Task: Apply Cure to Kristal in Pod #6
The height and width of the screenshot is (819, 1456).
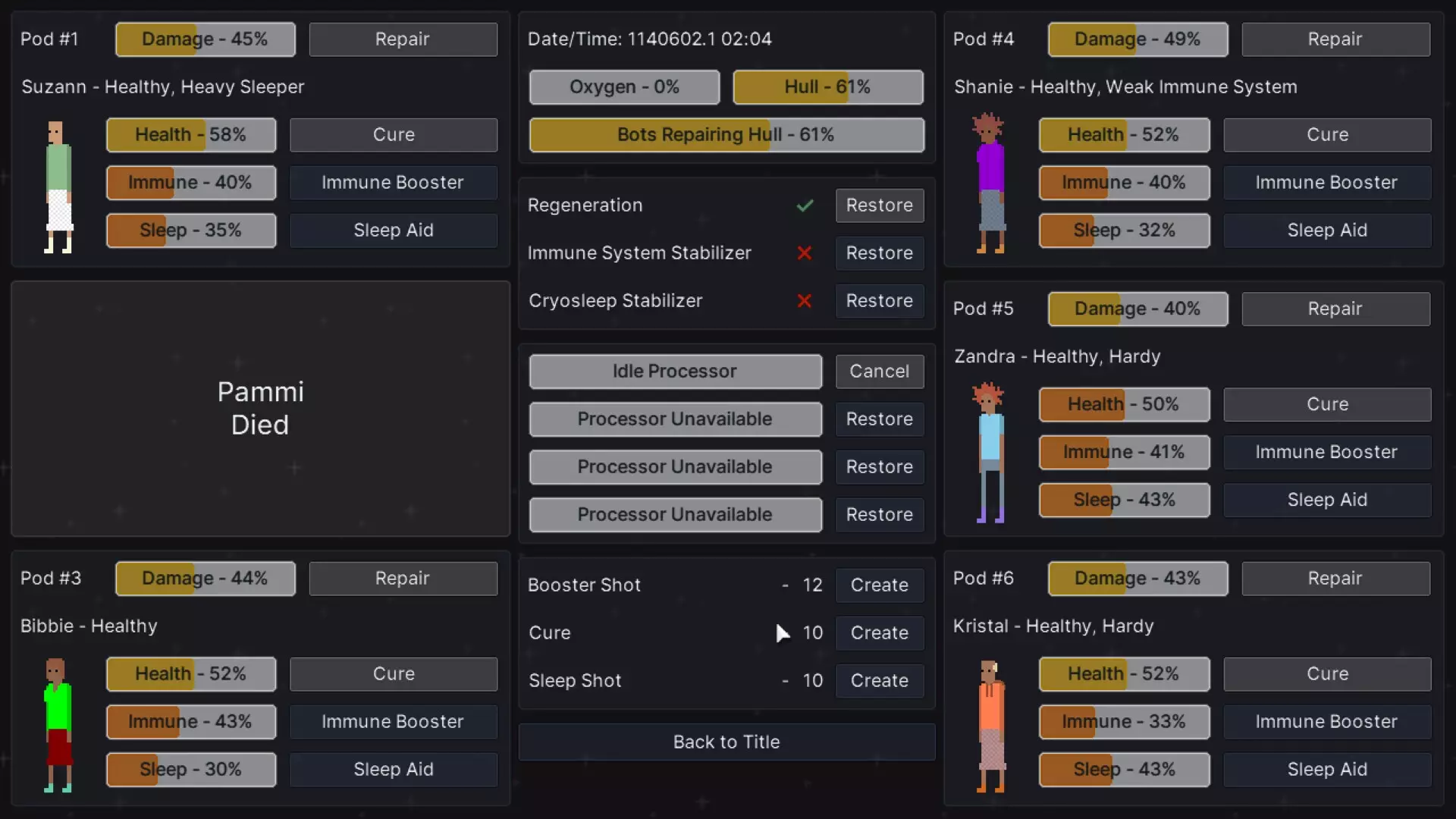Action: 1326,674
